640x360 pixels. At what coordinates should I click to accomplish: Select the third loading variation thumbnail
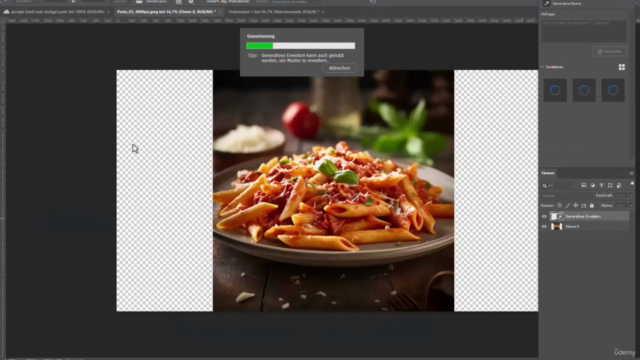click(613, 90)
